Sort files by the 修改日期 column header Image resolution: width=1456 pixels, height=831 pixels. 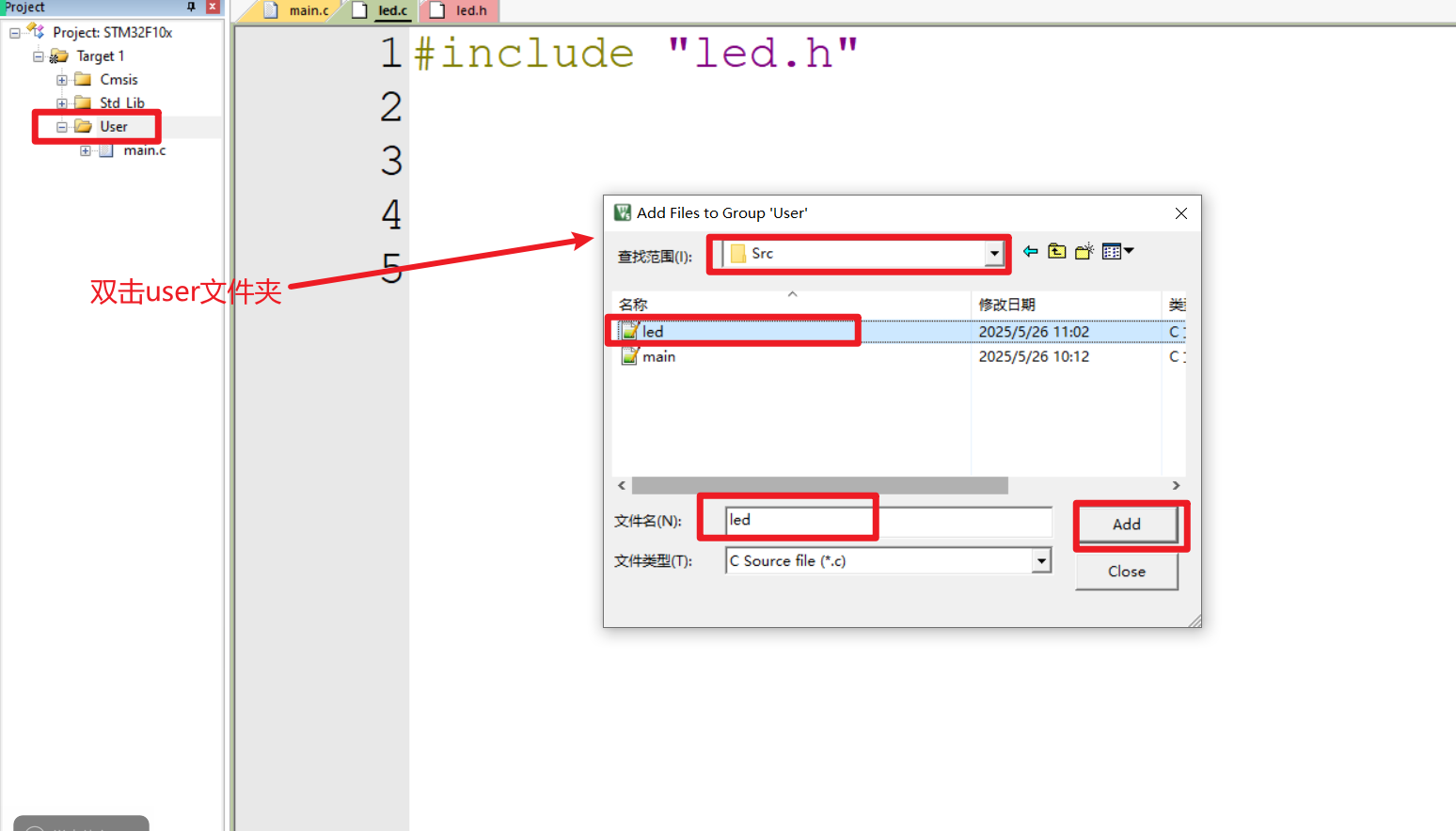coord(1067,305)
